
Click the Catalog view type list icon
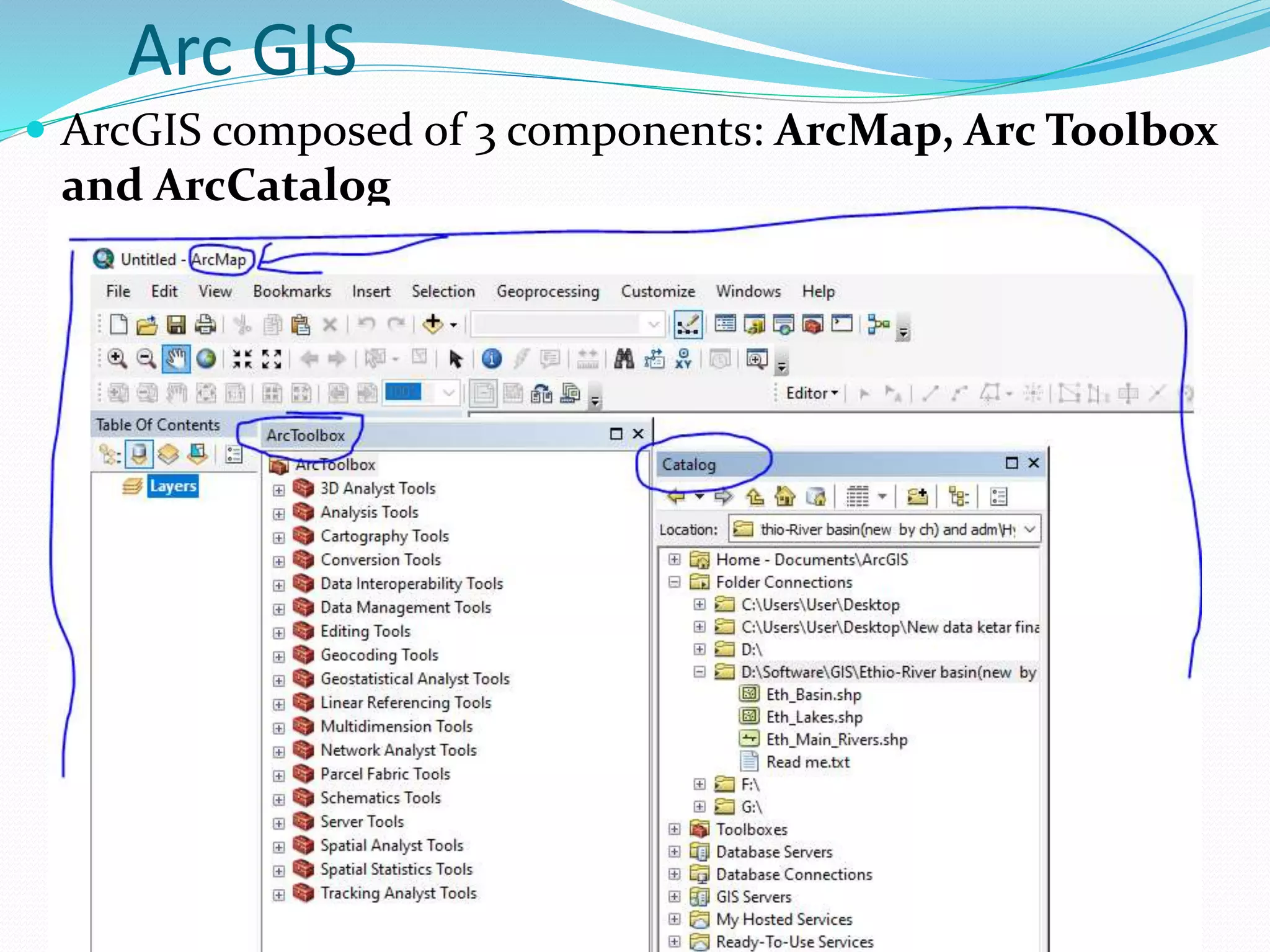click(858, 496)
